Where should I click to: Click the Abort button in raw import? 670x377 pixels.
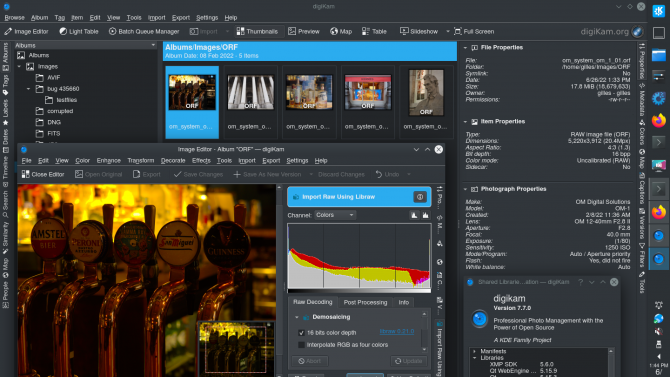[310, 361]
